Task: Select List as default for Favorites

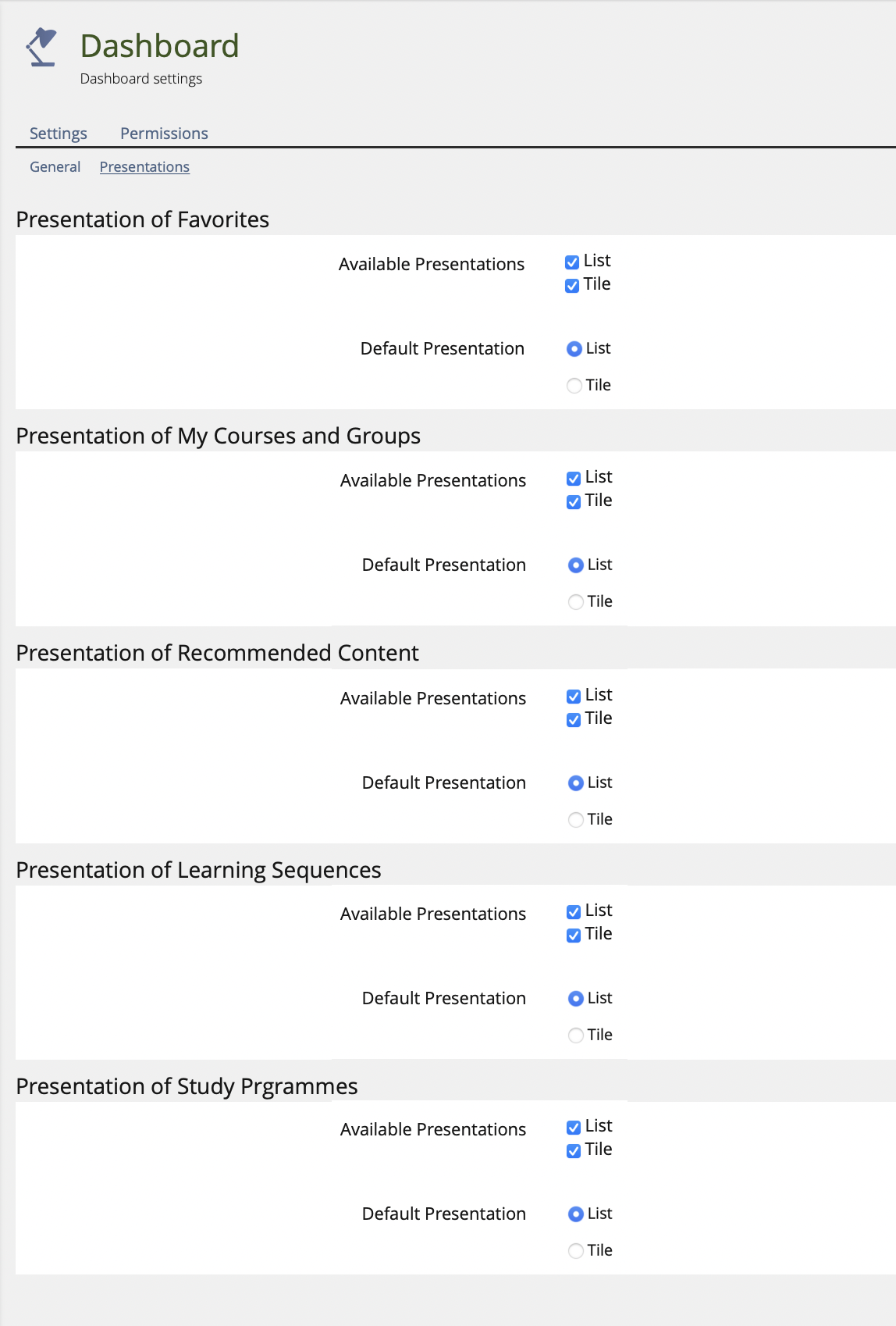Action: tap(574, 349)
